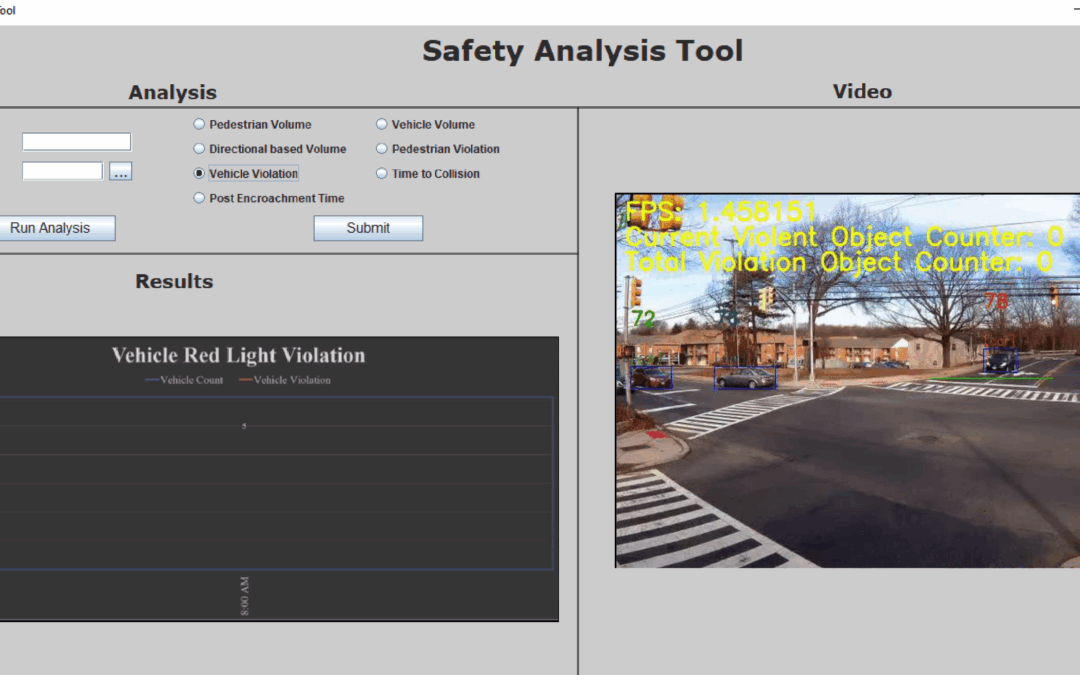
Task: Click the upper text input field
Action: (76, 142)
